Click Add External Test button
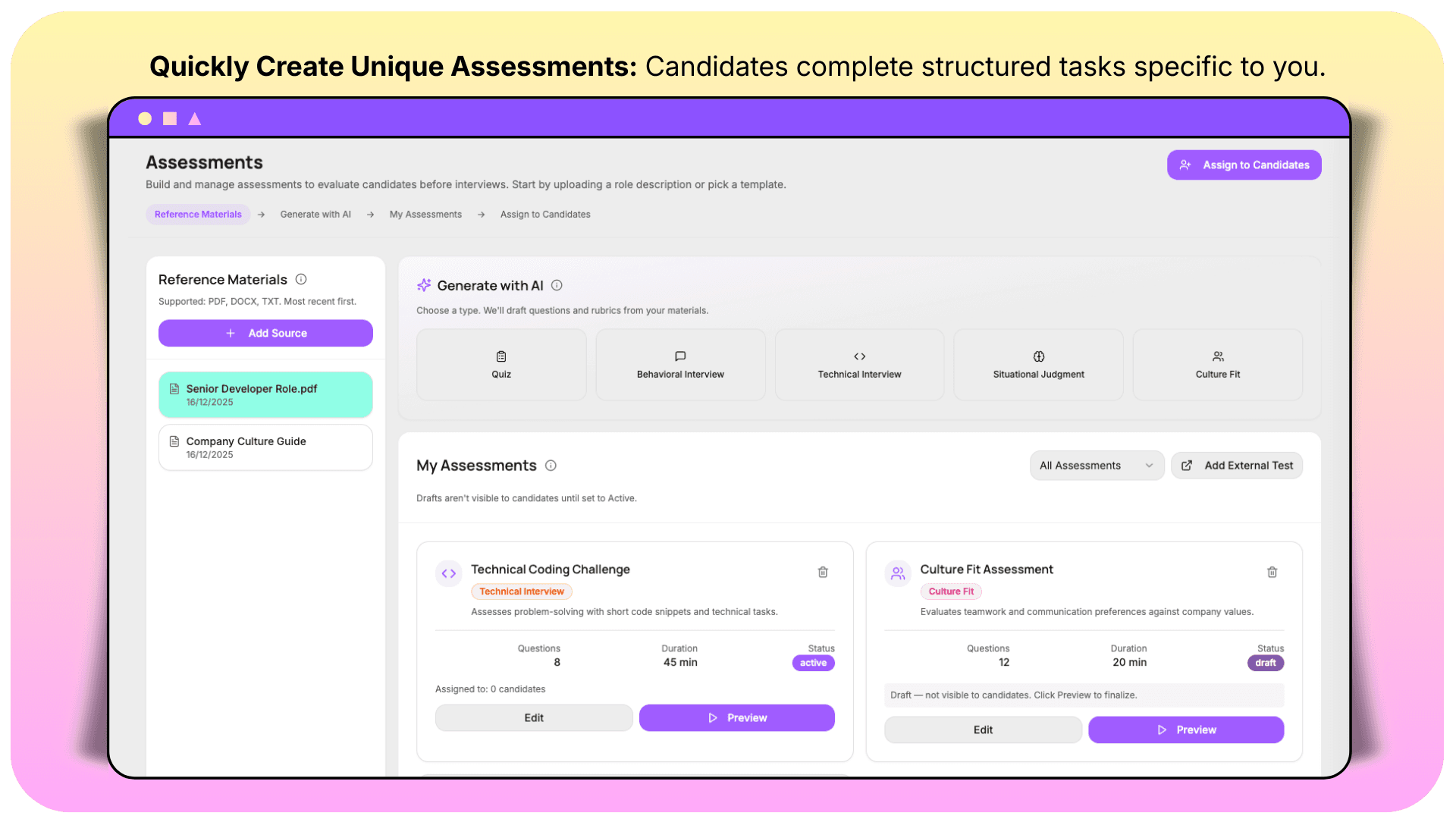The image size is (1456, 819). tap(1237, 466)
